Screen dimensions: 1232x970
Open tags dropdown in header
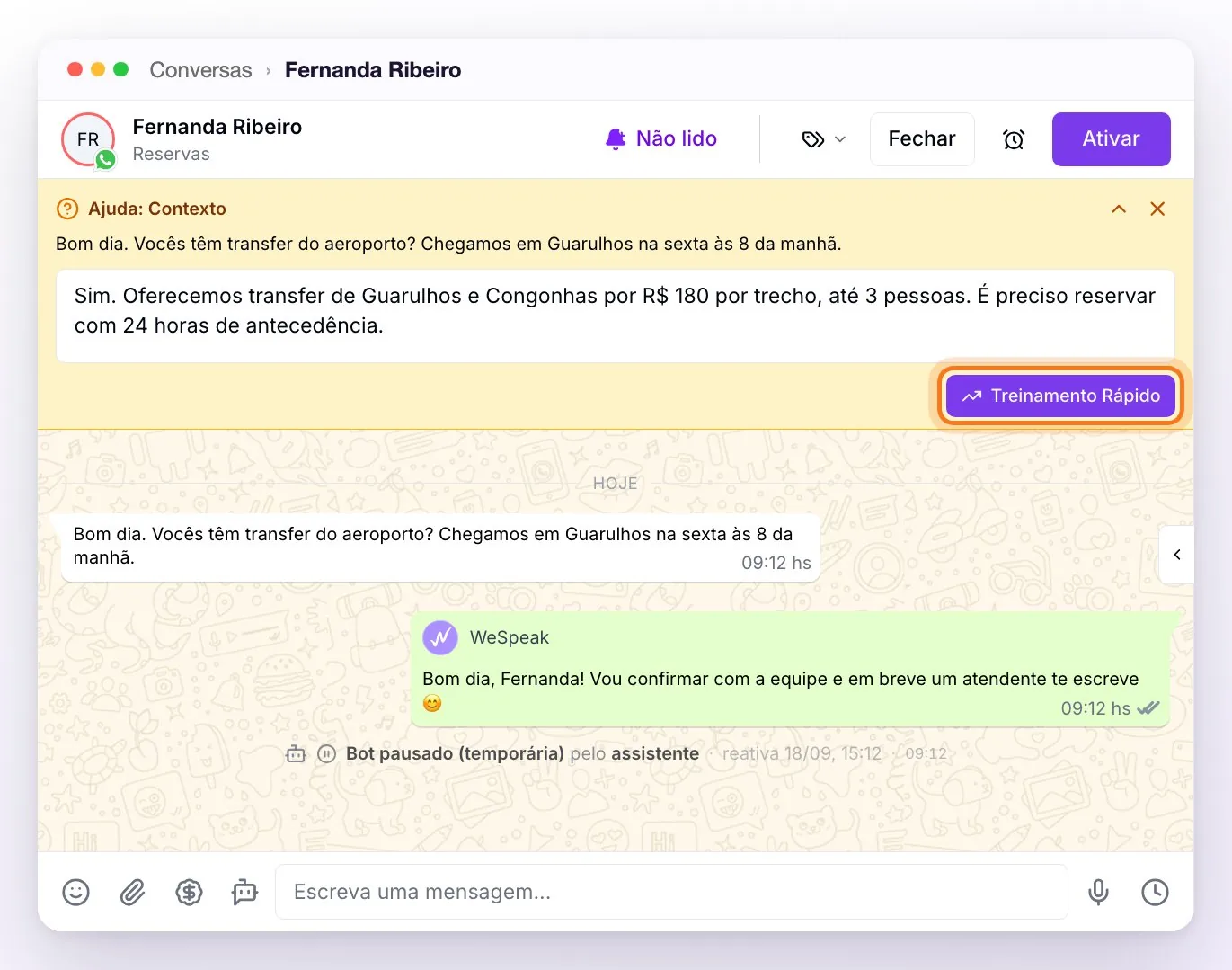pos(823,139)
